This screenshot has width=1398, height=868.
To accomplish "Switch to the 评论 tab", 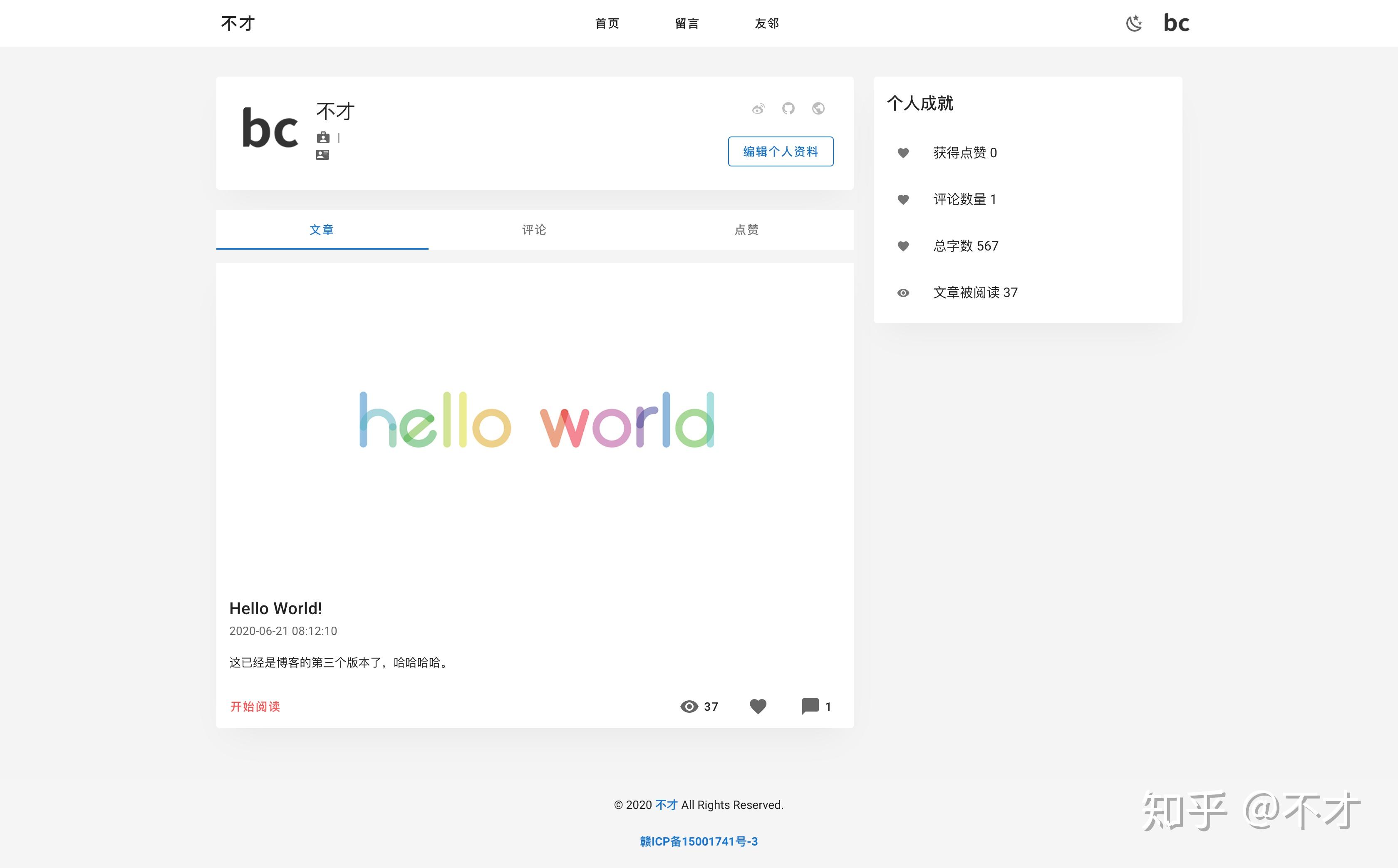I will (534, 230).
